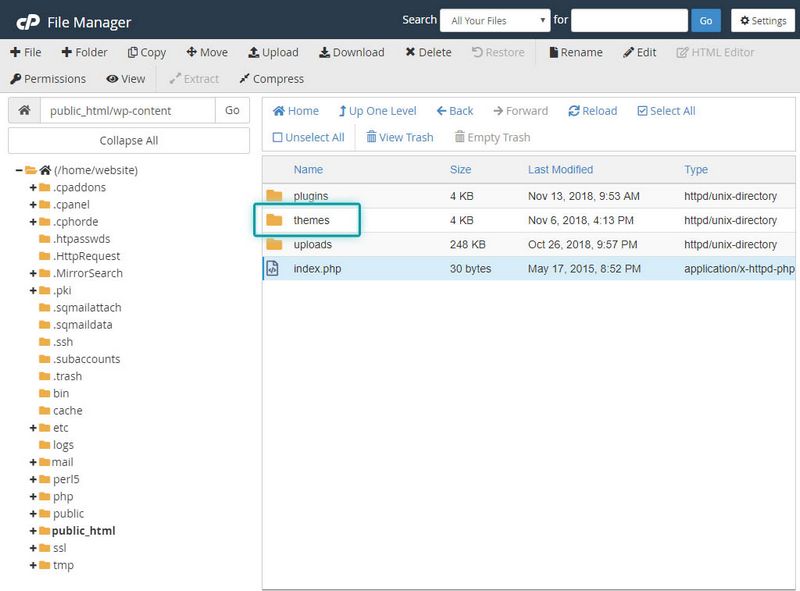800x591 pixels.
Task: Open Permissions for the selected file
Action: (x=48, y=79)
